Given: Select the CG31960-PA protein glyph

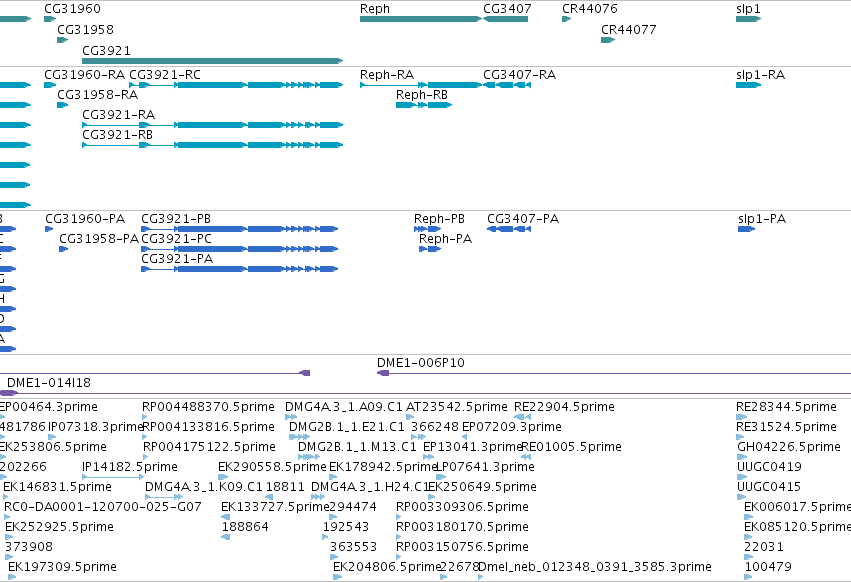Looking at the screenshot, I should [x=49, y=229].
